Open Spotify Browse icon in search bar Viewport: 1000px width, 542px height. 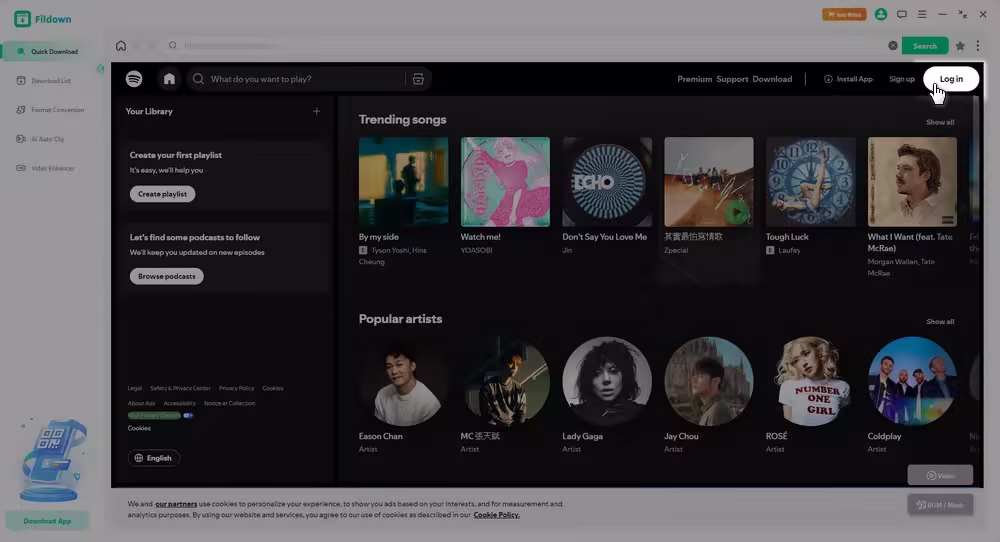(418, 79)
